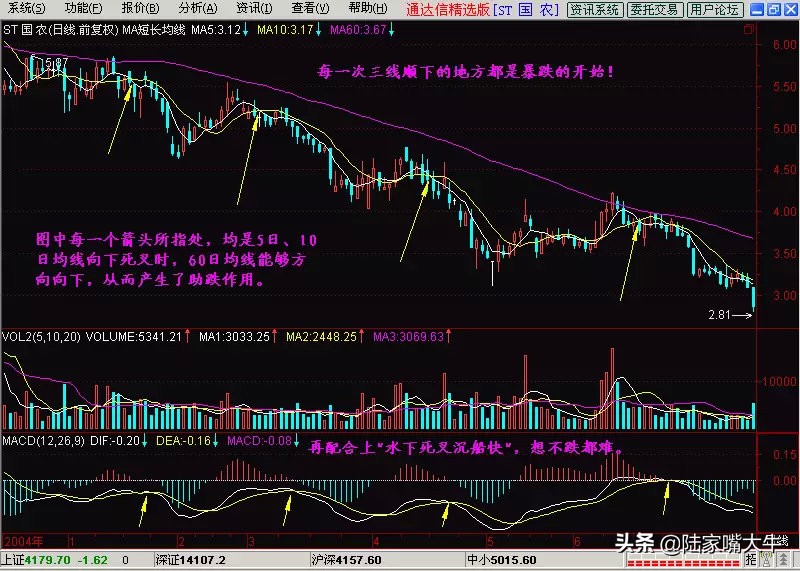Click the VOLUME:5341.21 value
Image resolution: width=800 pixels, height=571 pixels.
(x=134, y=337)
